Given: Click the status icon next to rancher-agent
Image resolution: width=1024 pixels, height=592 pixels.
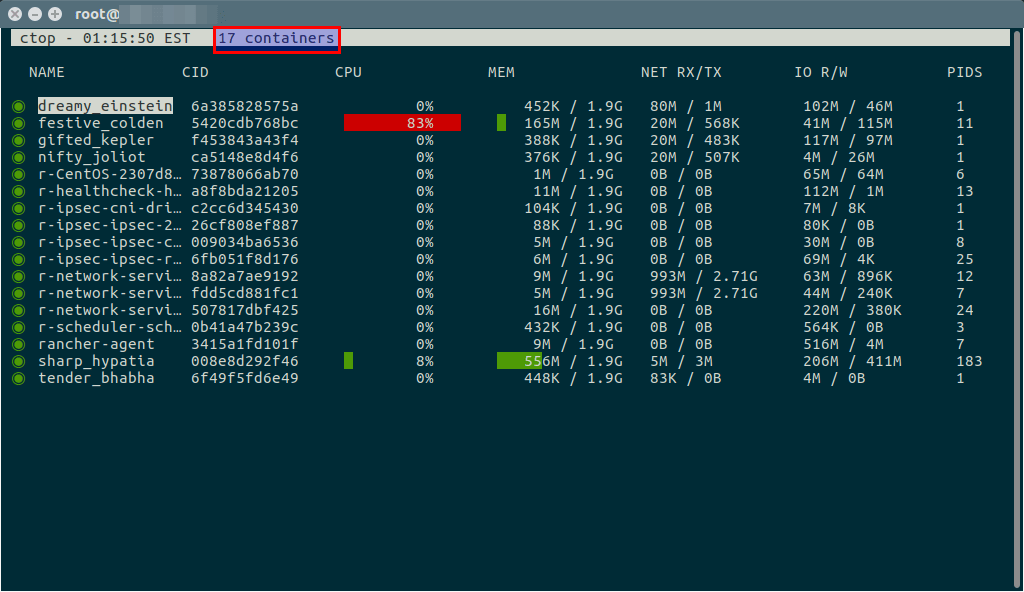Looking at the screenshot, I should (x=18, y=344).
